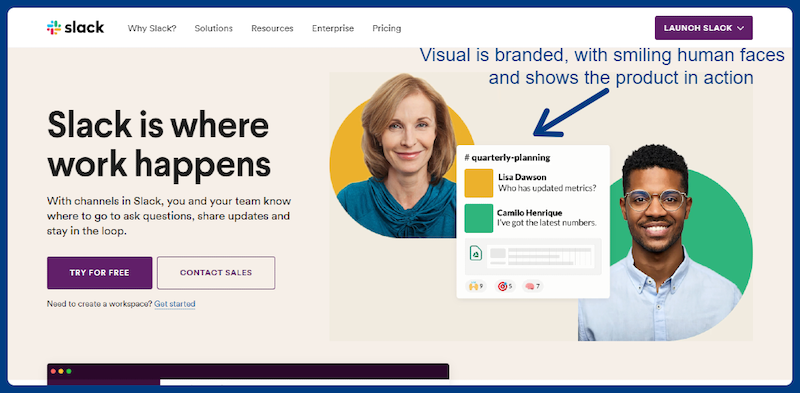The width and height of the screenshot is (800, 393).
Task: Click the spreadsheet preview attachment
Action: pos(533,257)
